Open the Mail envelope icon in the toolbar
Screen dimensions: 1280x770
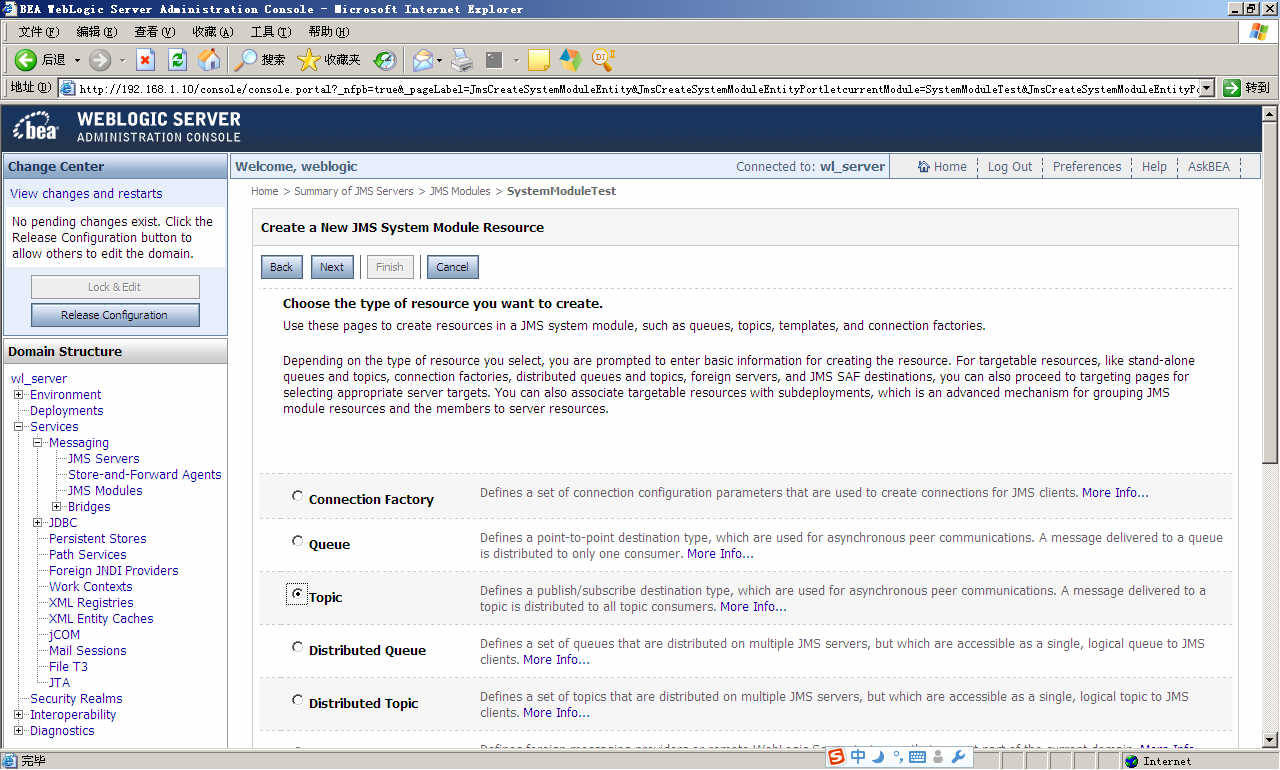pyautogui.click(x=423, y=60)
